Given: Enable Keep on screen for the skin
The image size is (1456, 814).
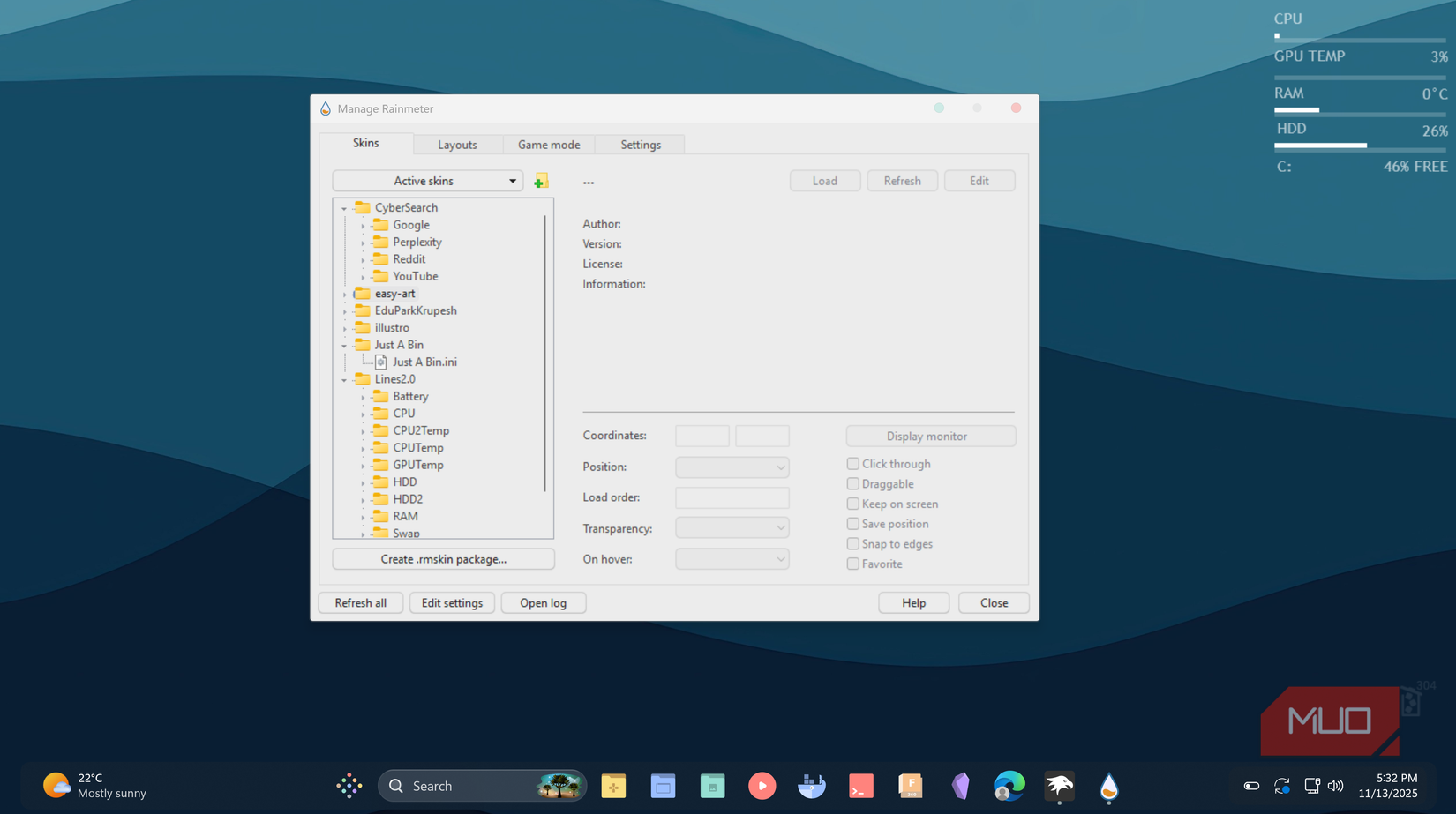Looking at the screenshot, I should point(853,504).
